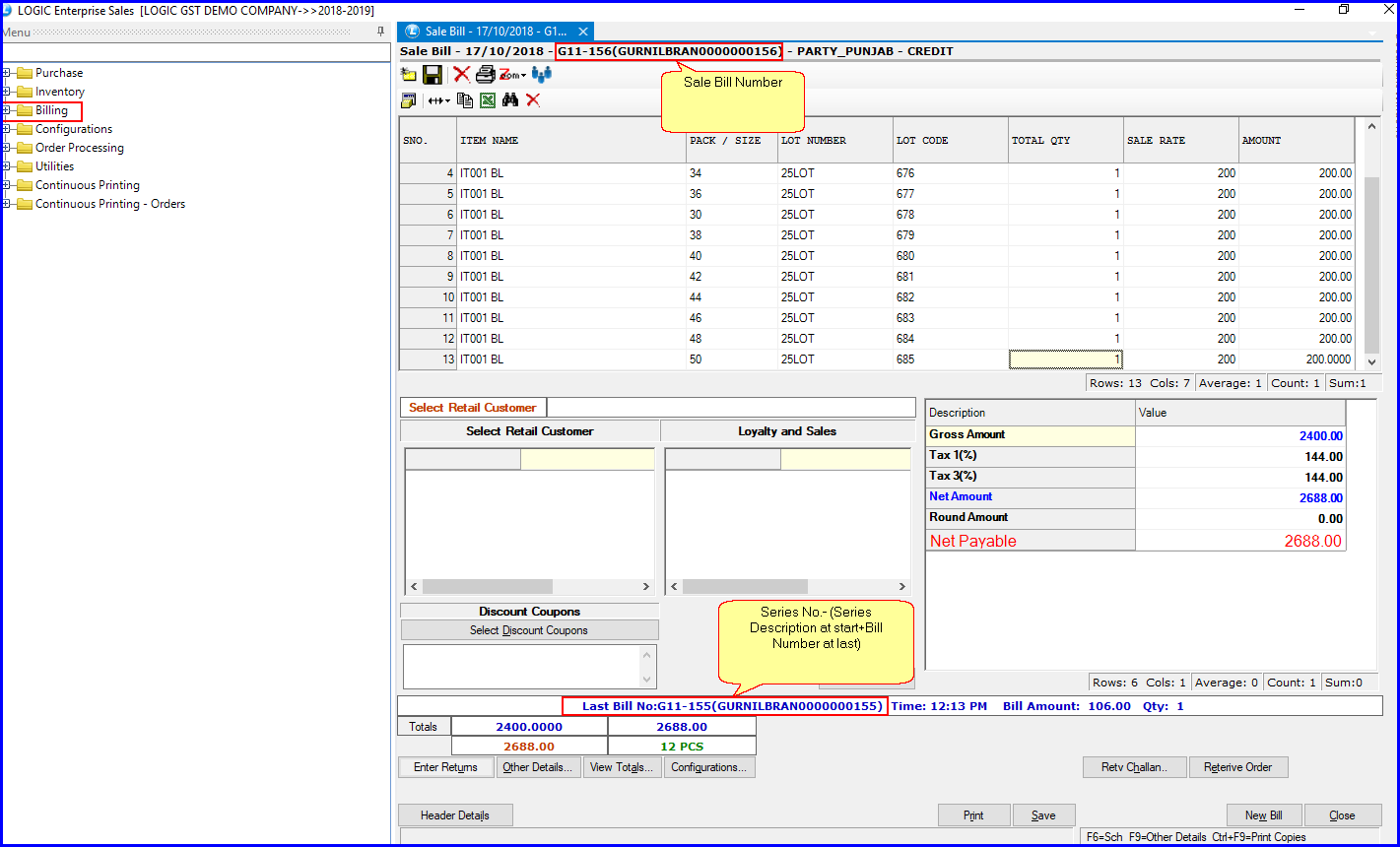Click the binoculars find icon
The width and height of the screenshot is (1400, 847).
pyautogui.click(x=510, y=100)
